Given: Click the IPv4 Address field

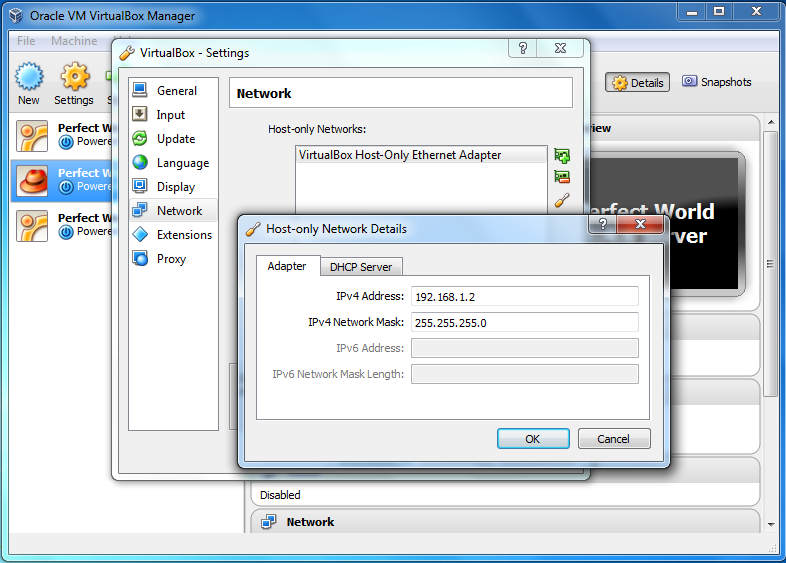Looking at the screenshot, I should pyautogui.click(x=525, y=296).
